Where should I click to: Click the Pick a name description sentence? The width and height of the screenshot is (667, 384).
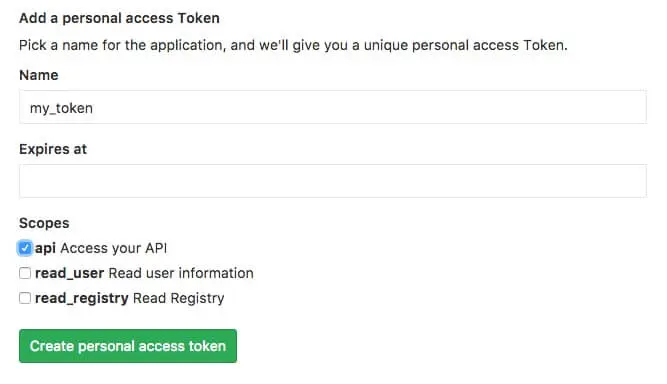[x=293, y=45]
